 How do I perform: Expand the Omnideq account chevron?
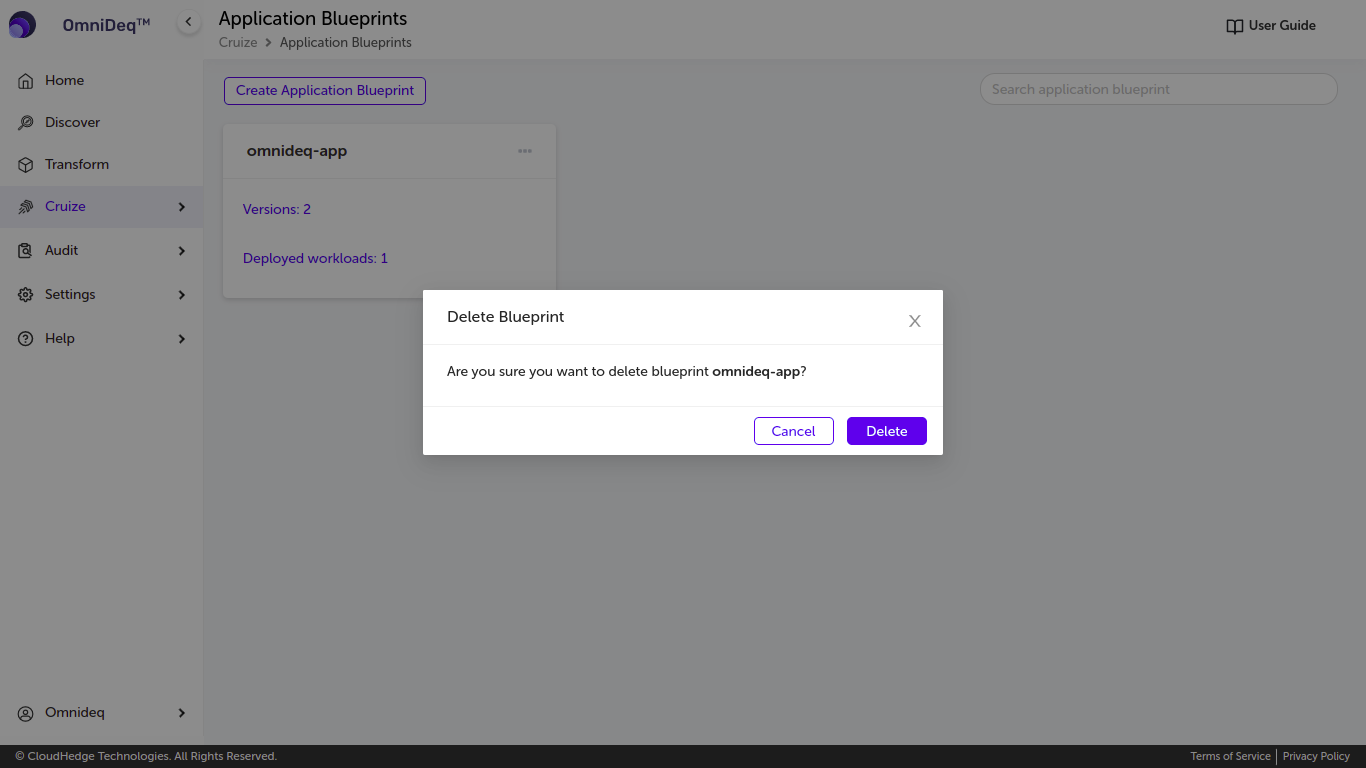pos(182,713)
